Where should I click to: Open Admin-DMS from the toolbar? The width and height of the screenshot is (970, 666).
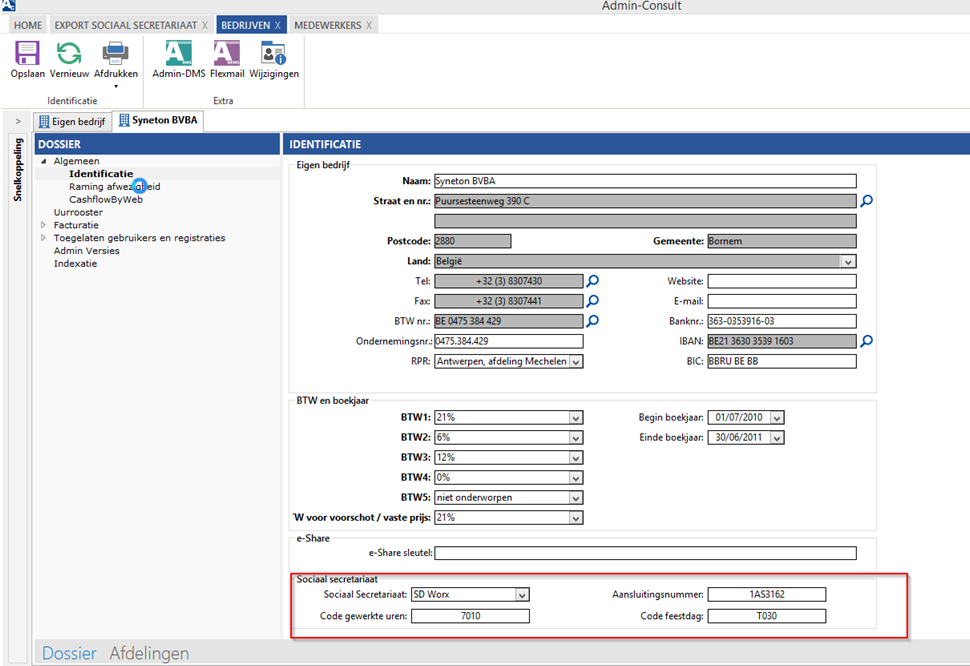point(178,54)
